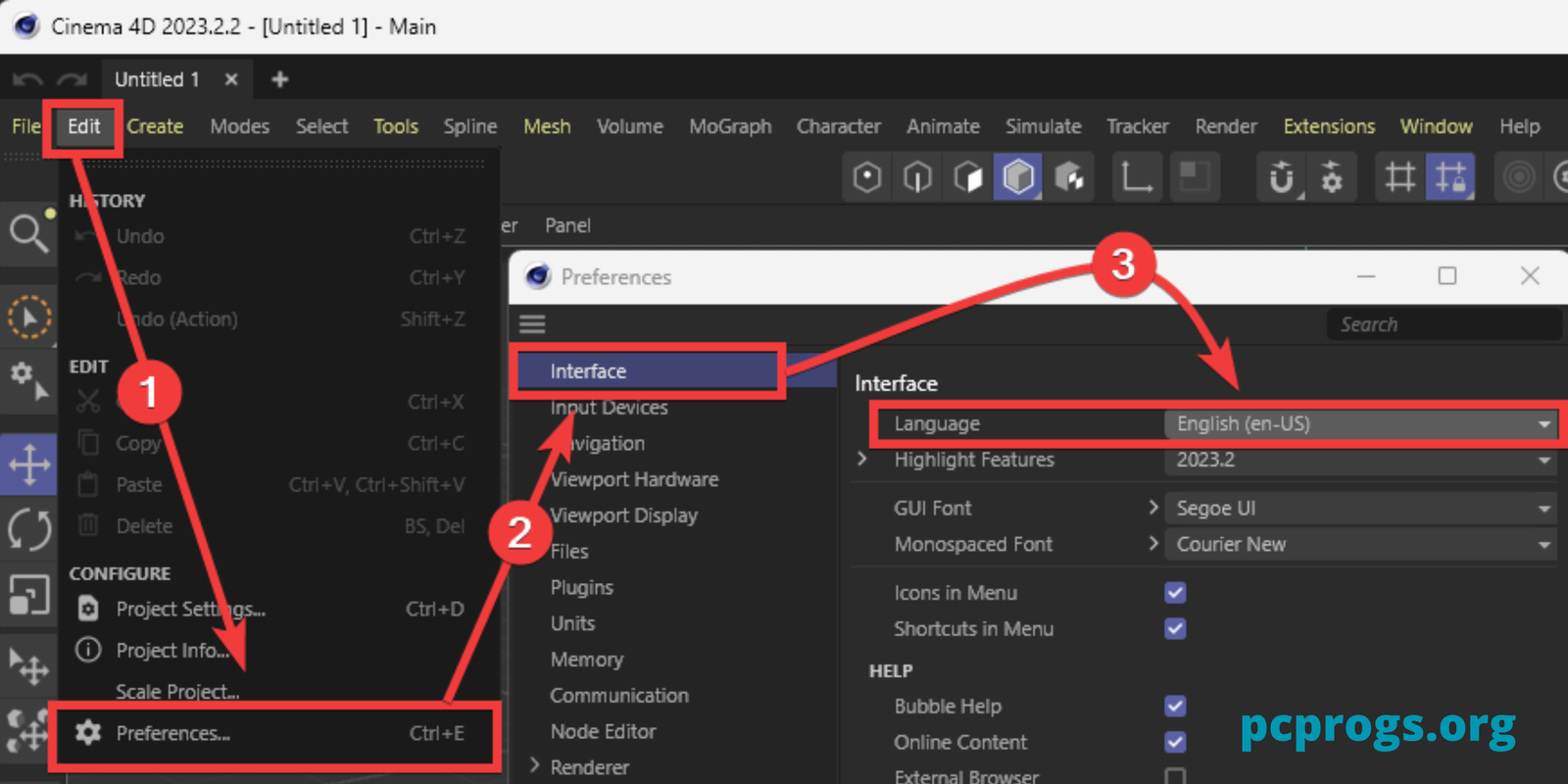
Task: Open the Preferences hamburger menu icon
Action: [532, 324]
